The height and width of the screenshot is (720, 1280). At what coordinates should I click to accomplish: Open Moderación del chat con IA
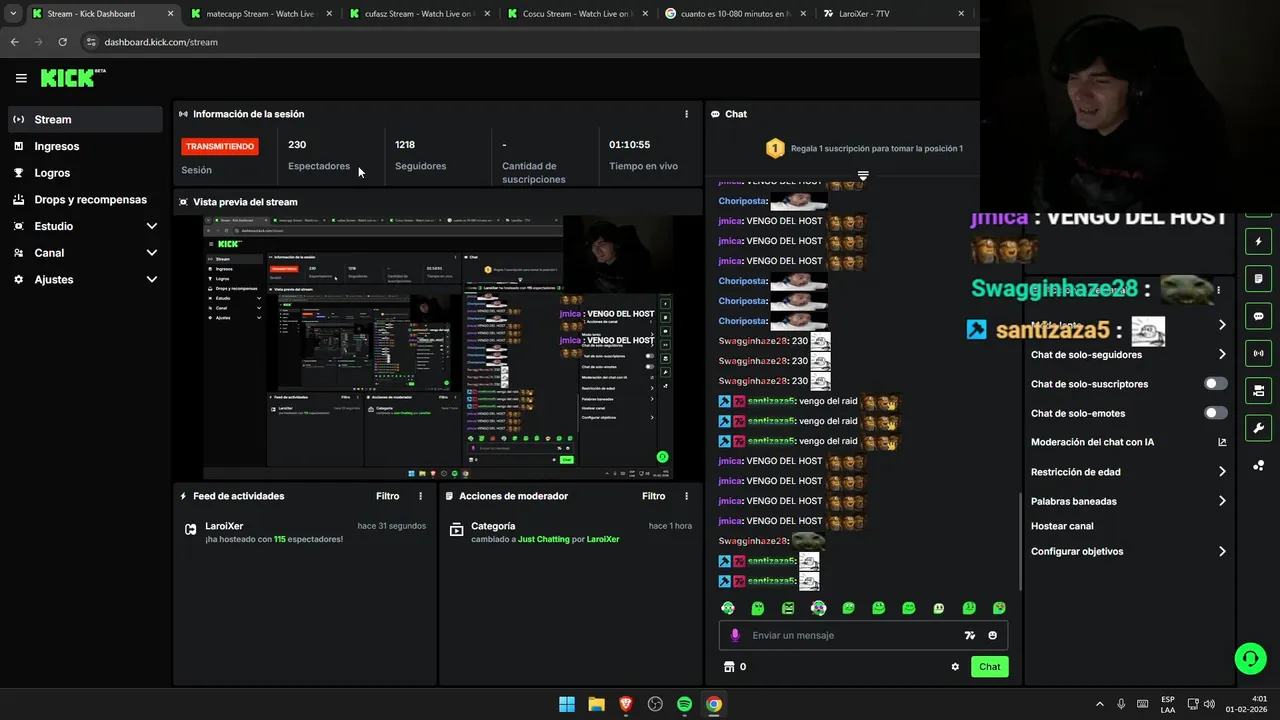1128,442
